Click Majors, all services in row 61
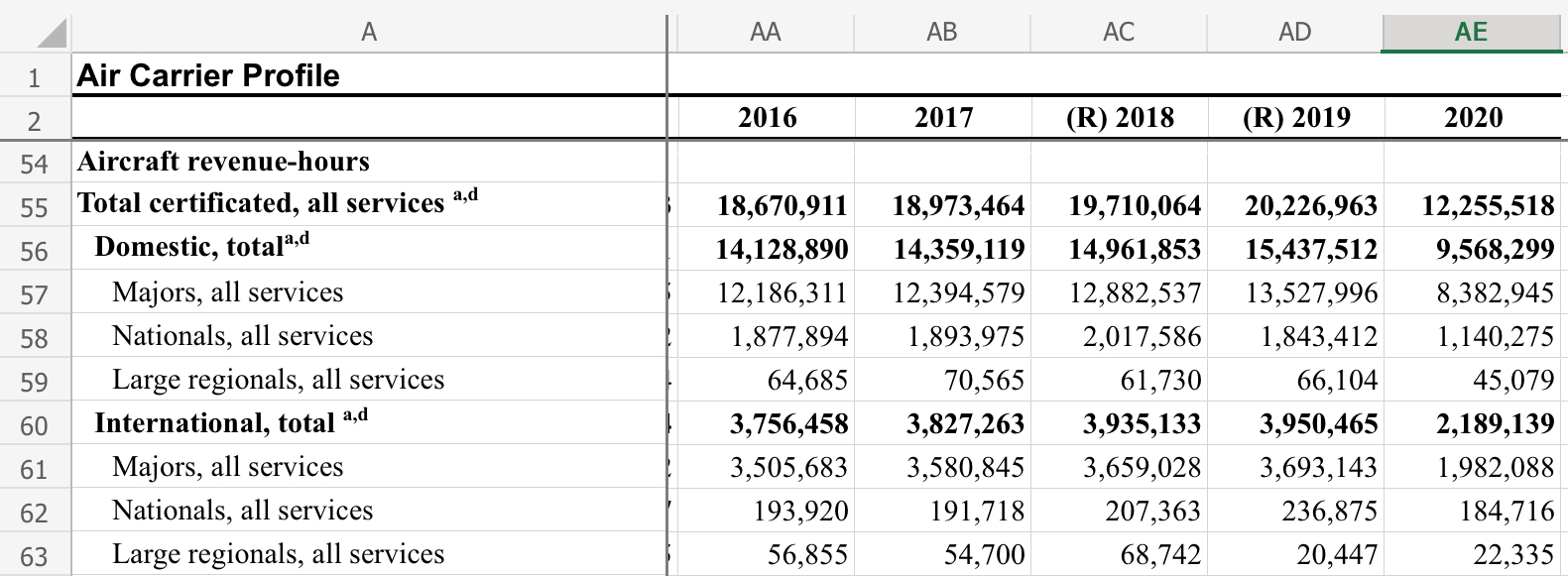Viewport: 1568px width, 576px height. (x=369, y=467)
